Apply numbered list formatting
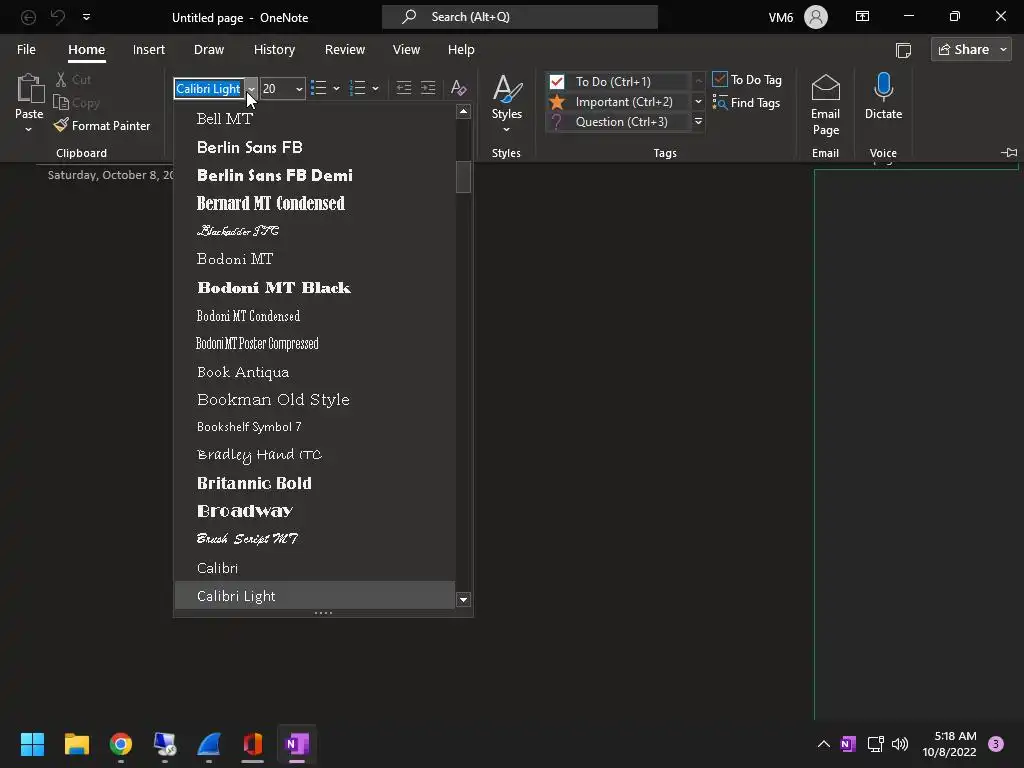This screenshot has height=768, width=1024. [357, 88]
